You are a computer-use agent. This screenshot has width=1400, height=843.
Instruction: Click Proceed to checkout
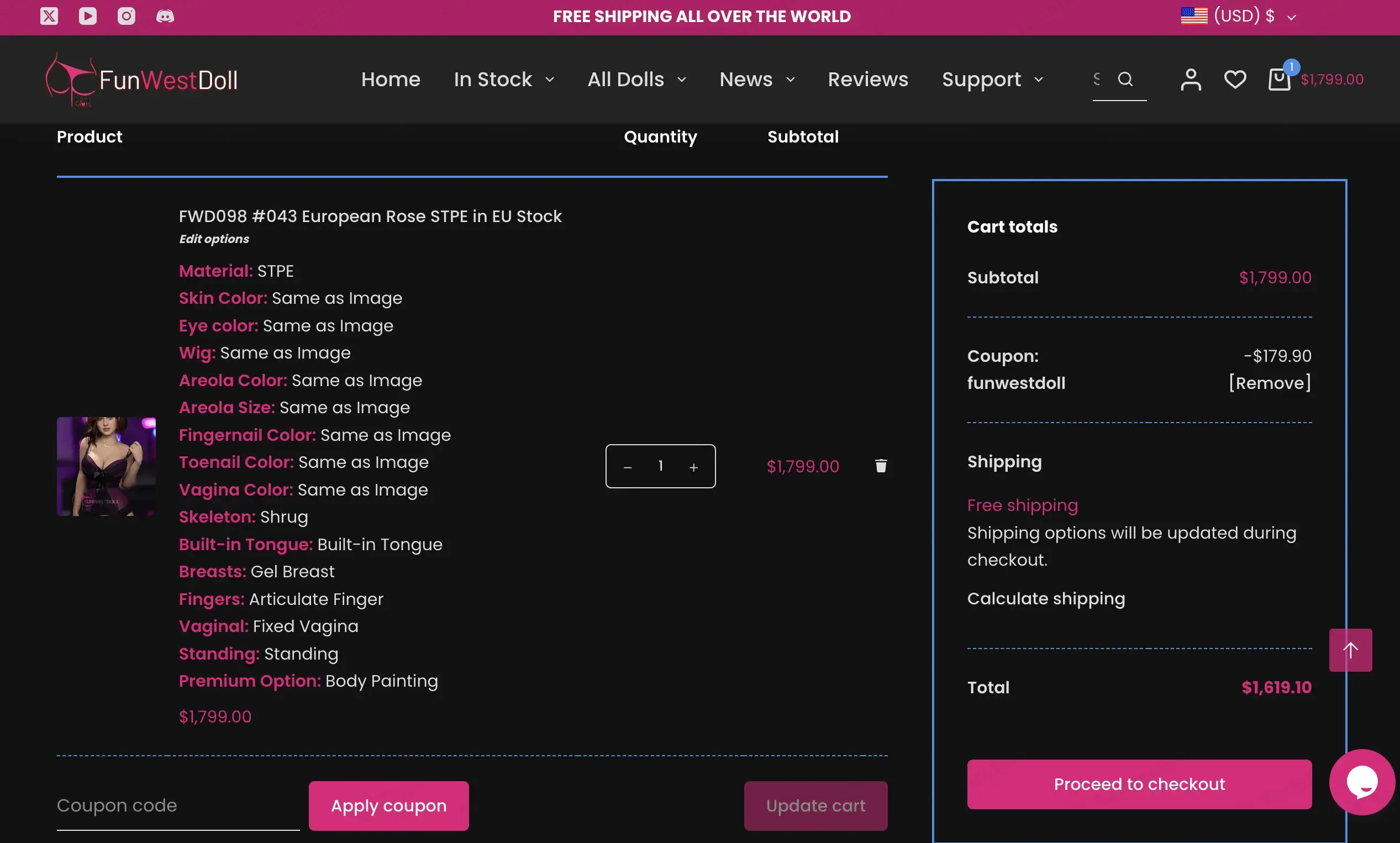coord(1139,784)
